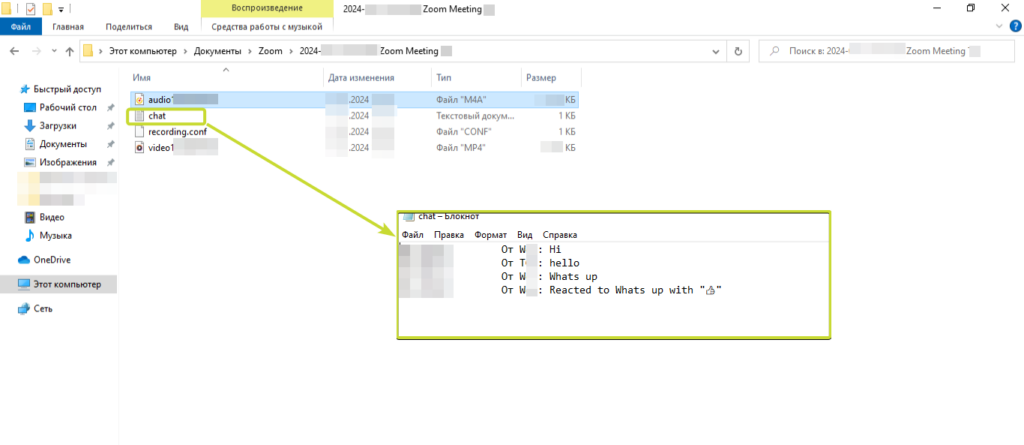Screen dimensions: 1024x445
Task: Click the Файл "MP4" type cell
Action: click(x=460, y=148)
